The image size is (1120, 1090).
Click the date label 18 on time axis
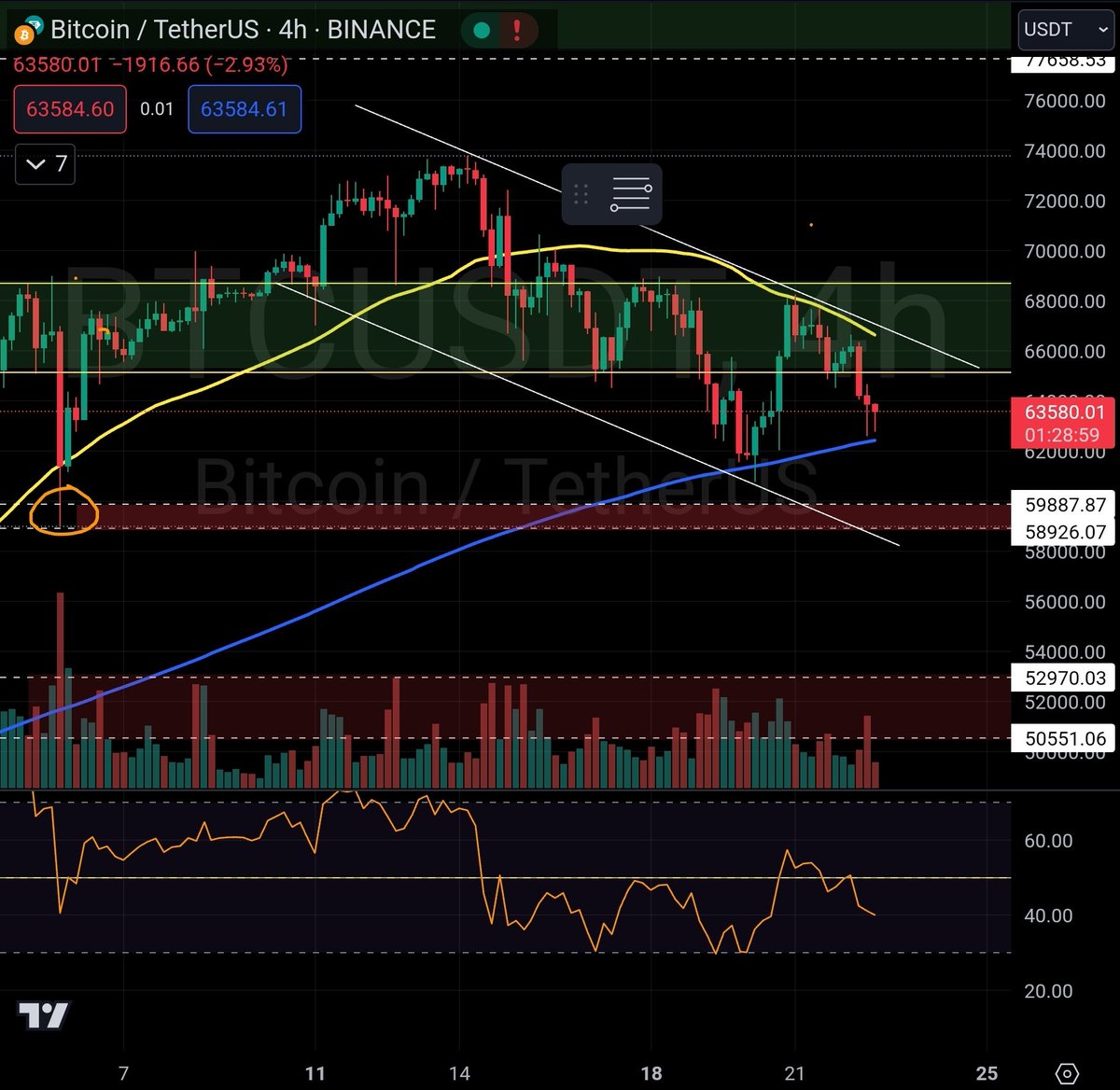point(651,1073)
